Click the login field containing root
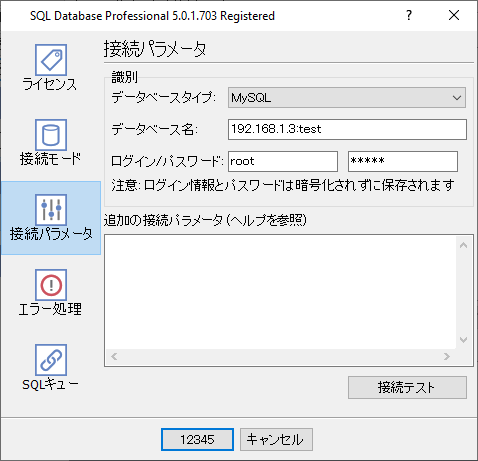 [x=283, y=161]
